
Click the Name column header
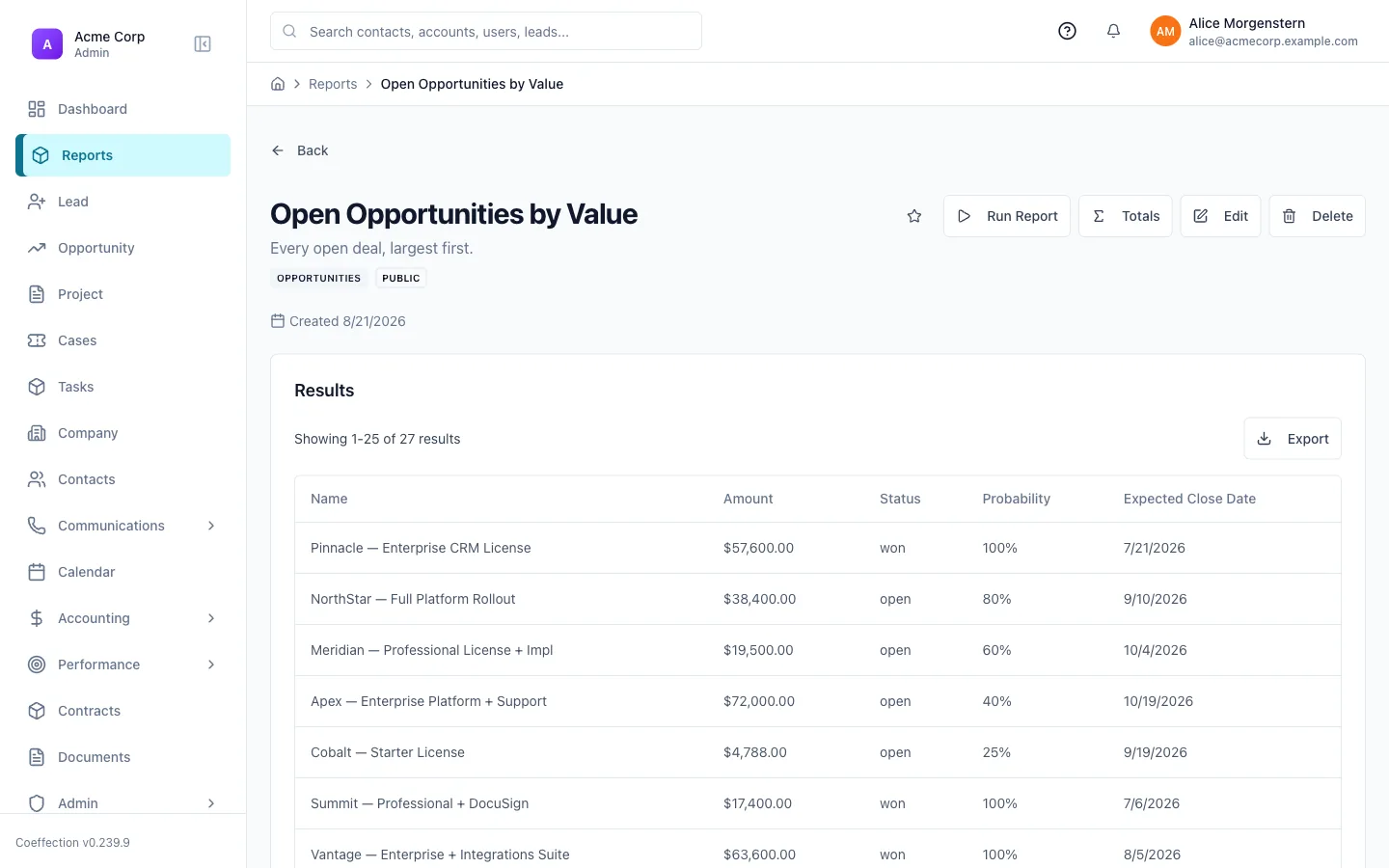[329, 499]
